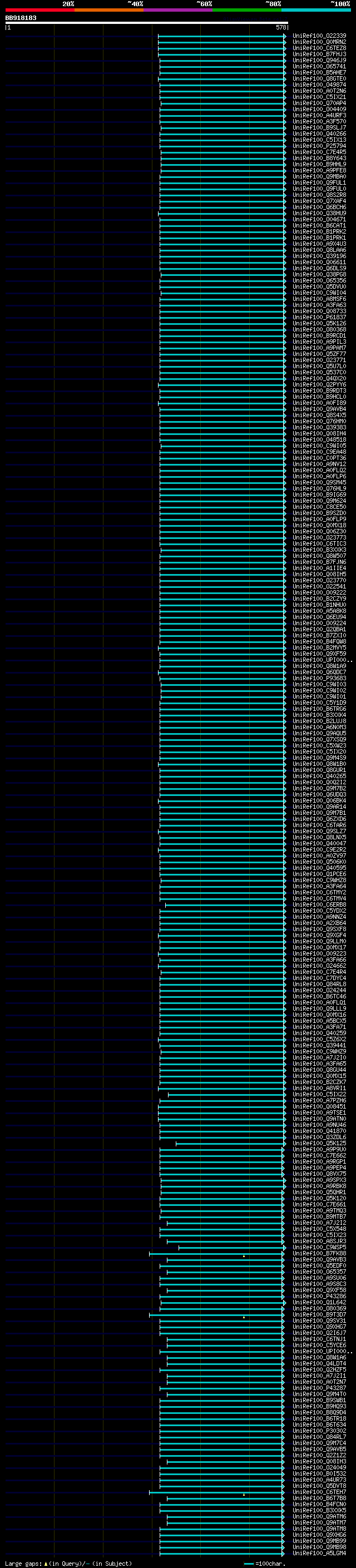Select label UniRef100_Q2I6J7
This screenshot has width=356, height=1568.
[319, 1332]
